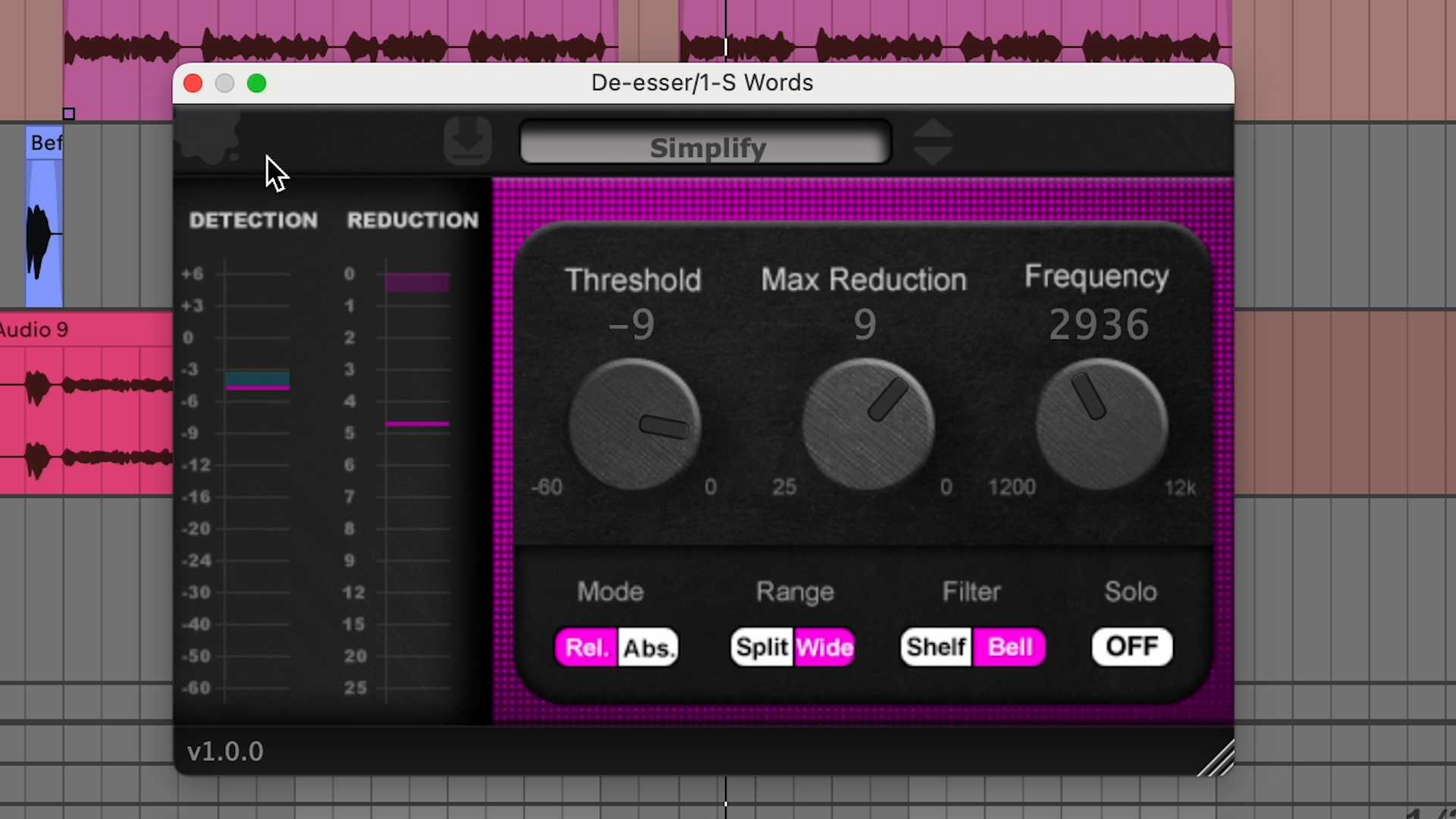1456x819 pixels.
Task: Choose the Shelf filter type
Action: 936,648
